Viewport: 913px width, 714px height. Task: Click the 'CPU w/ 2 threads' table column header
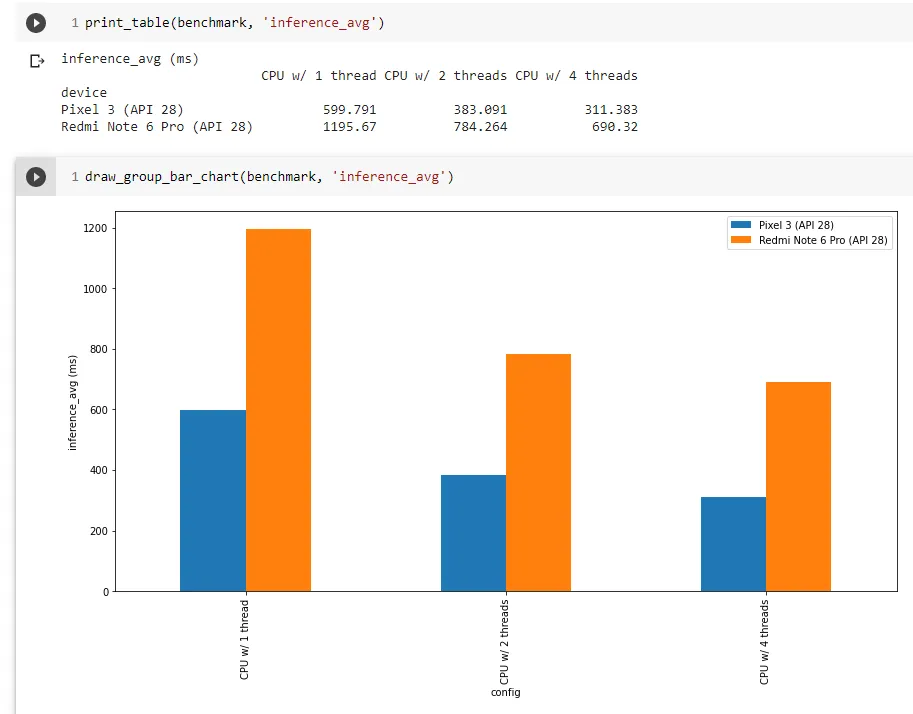point(445,76)
